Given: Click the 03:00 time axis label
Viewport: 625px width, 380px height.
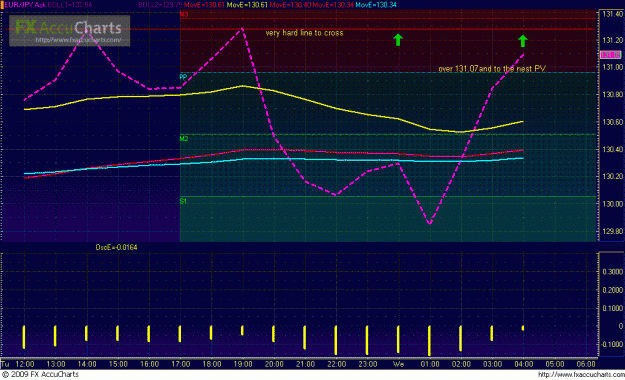Looking at the screenshot, I should (x=492, y=364).
